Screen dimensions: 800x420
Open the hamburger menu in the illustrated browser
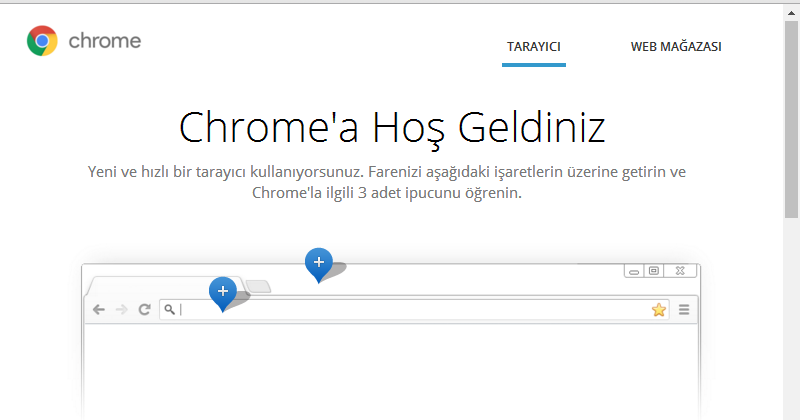[685, 310]
